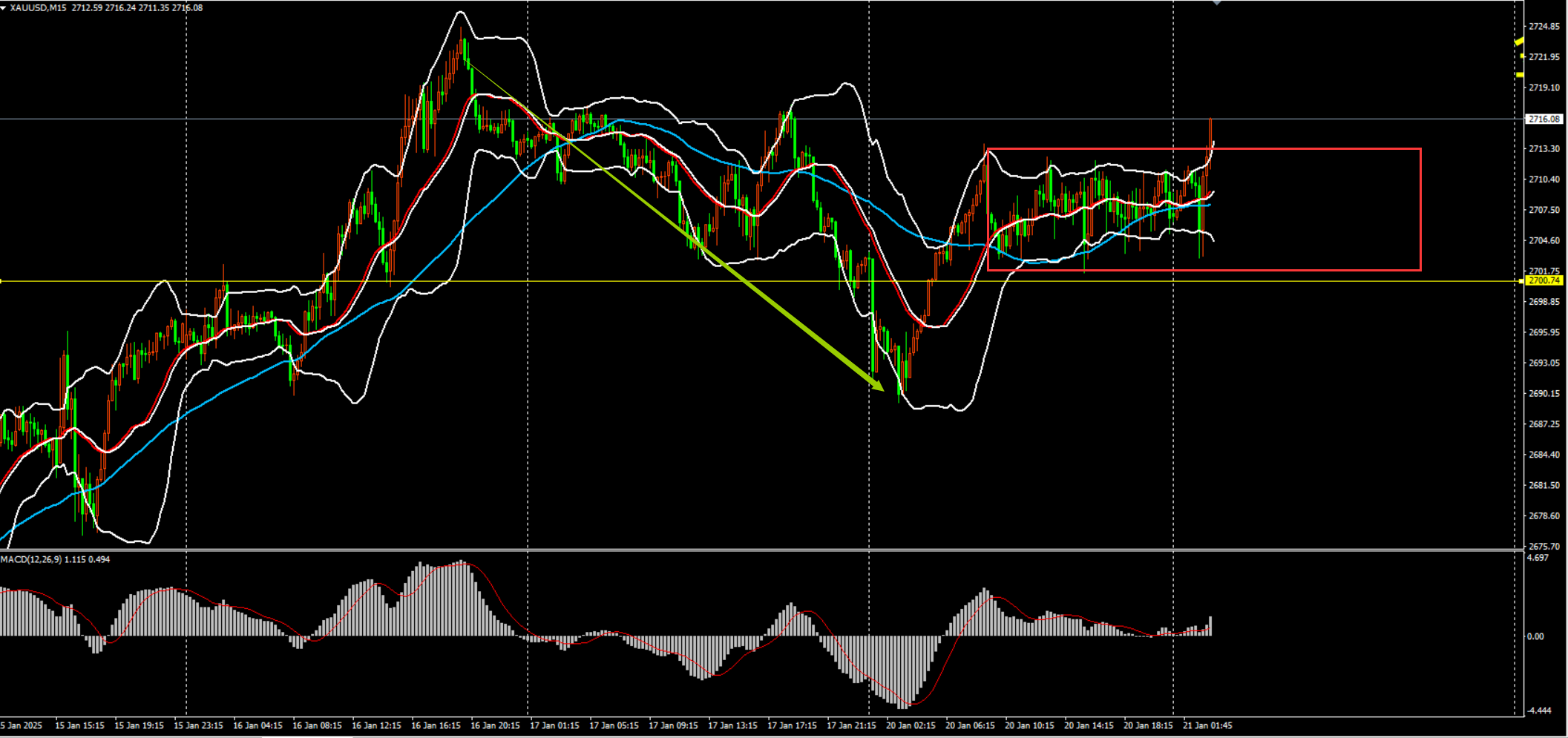Image resolution: width=1568 pixels, height=738 pixels.
Task: Click time label 20 Jan 06:15
Action: [x=971, y=725]
